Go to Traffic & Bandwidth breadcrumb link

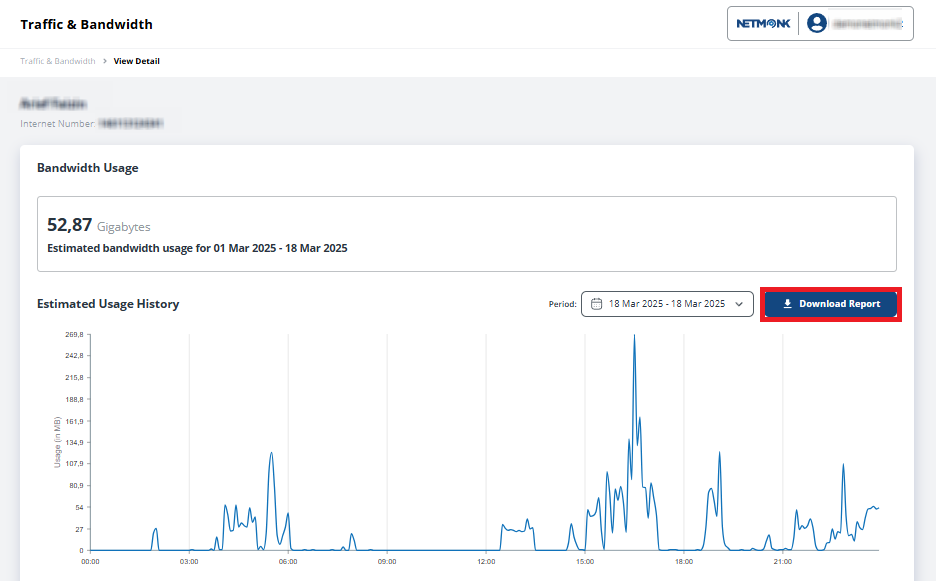click(58, 61)
